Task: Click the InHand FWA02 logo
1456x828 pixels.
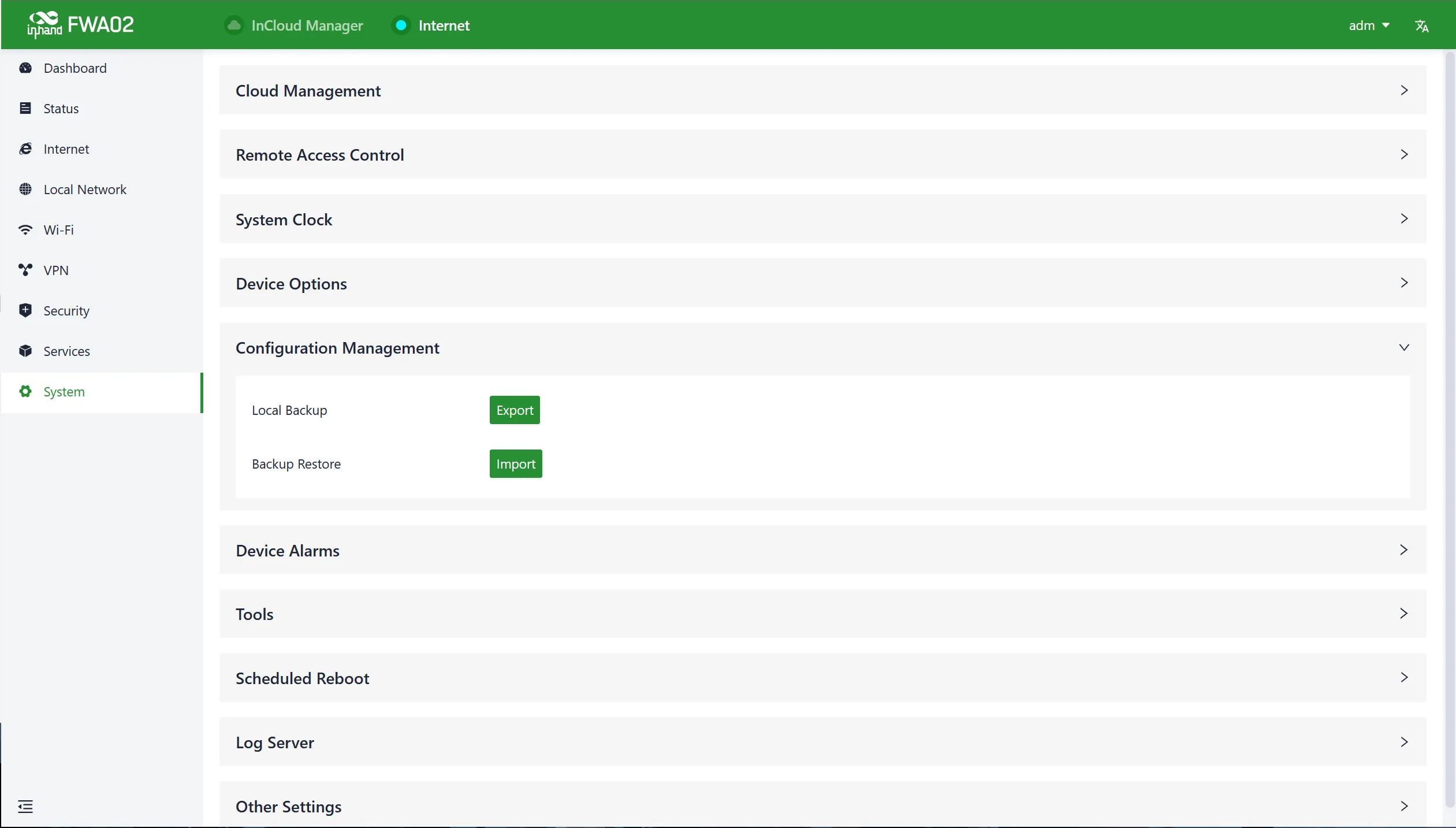Action: coord(80,25)
